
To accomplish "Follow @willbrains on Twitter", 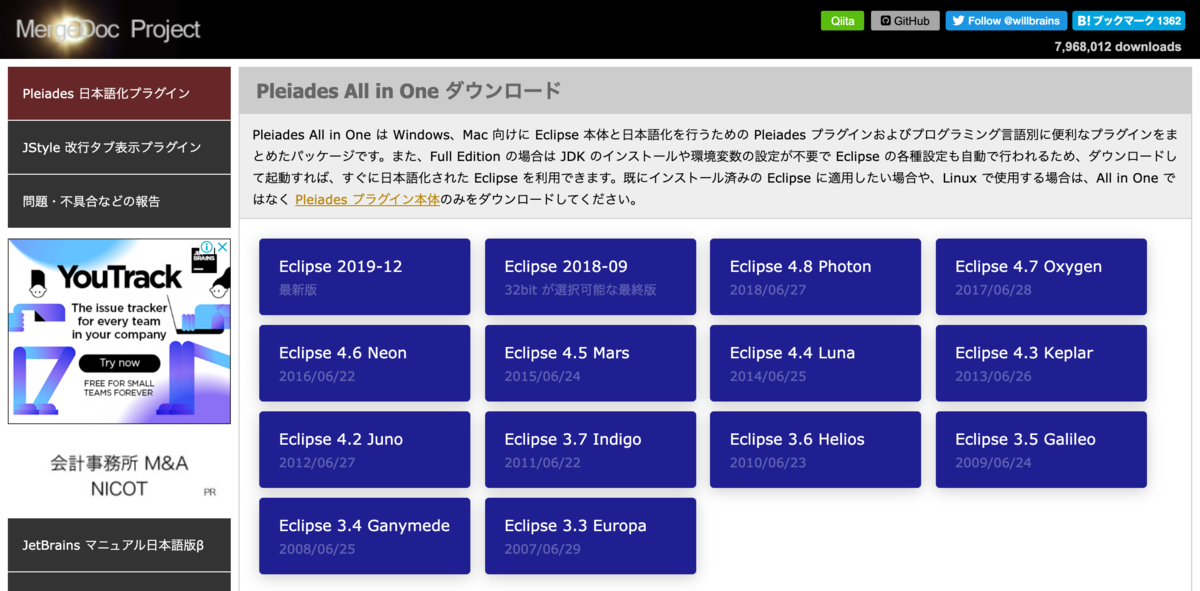I will (1006, 20).
